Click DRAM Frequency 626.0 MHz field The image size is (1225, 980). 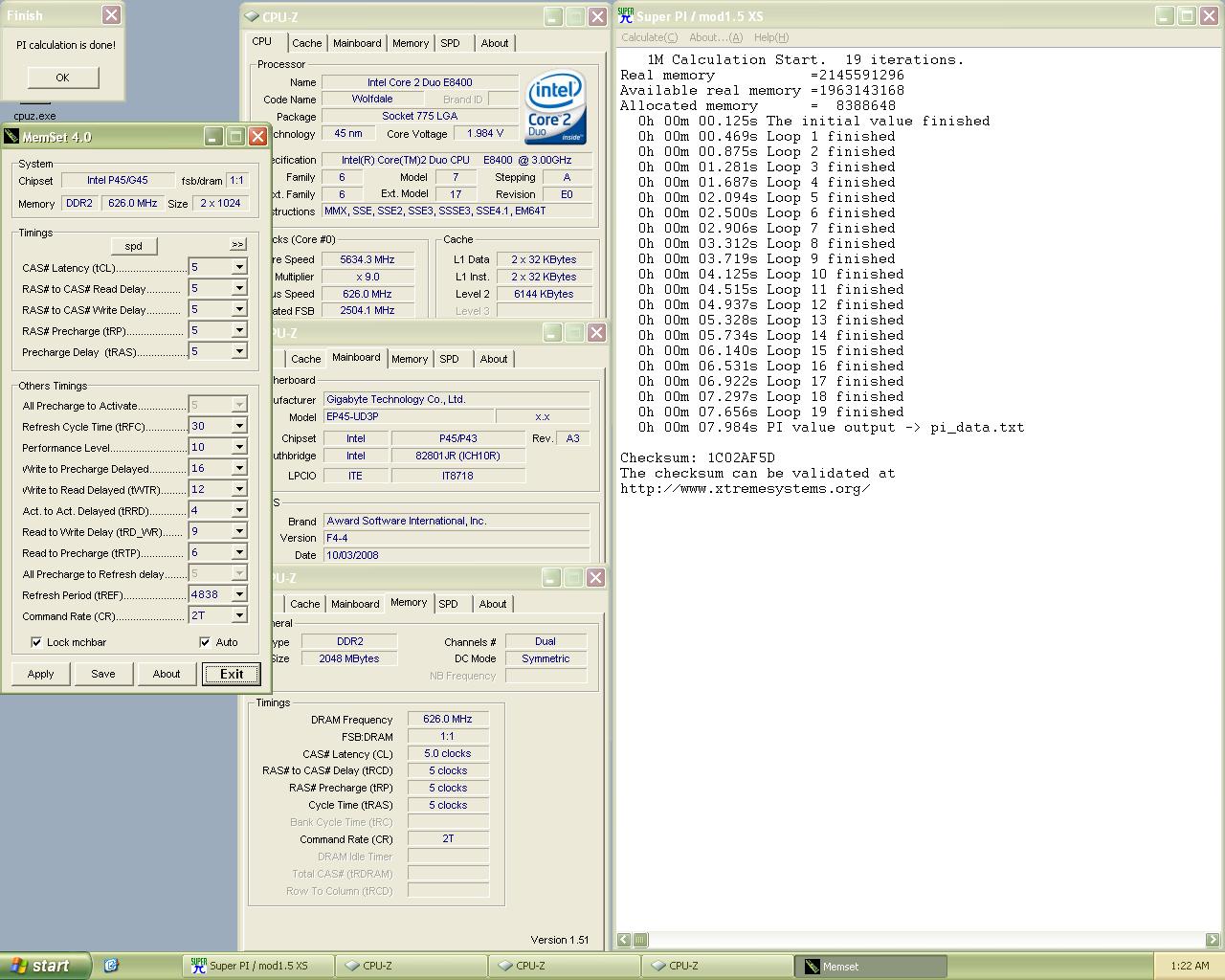(x=448, y=719)
